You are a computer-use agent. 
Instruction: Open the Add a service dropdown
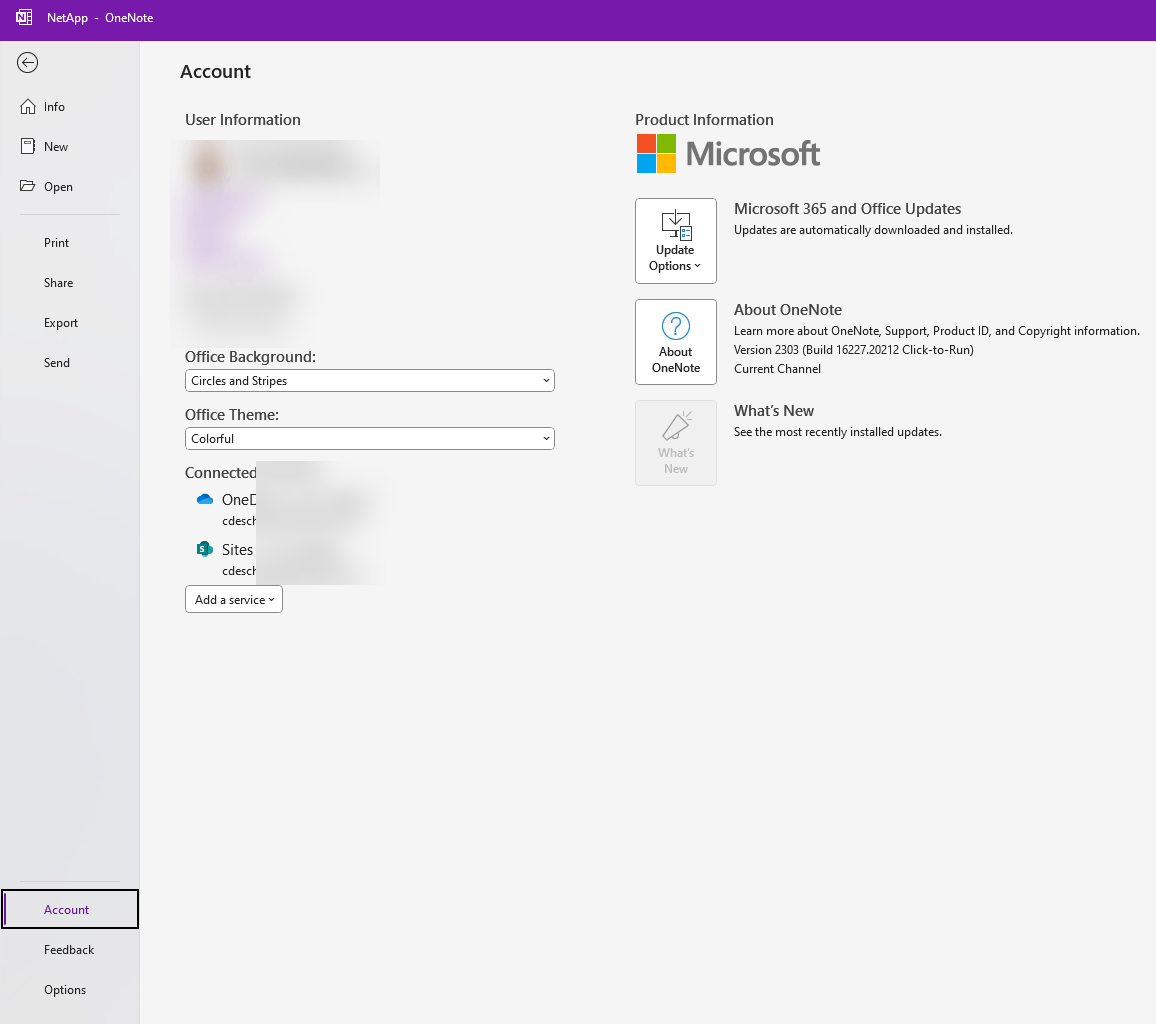click(x=234, y=599)
